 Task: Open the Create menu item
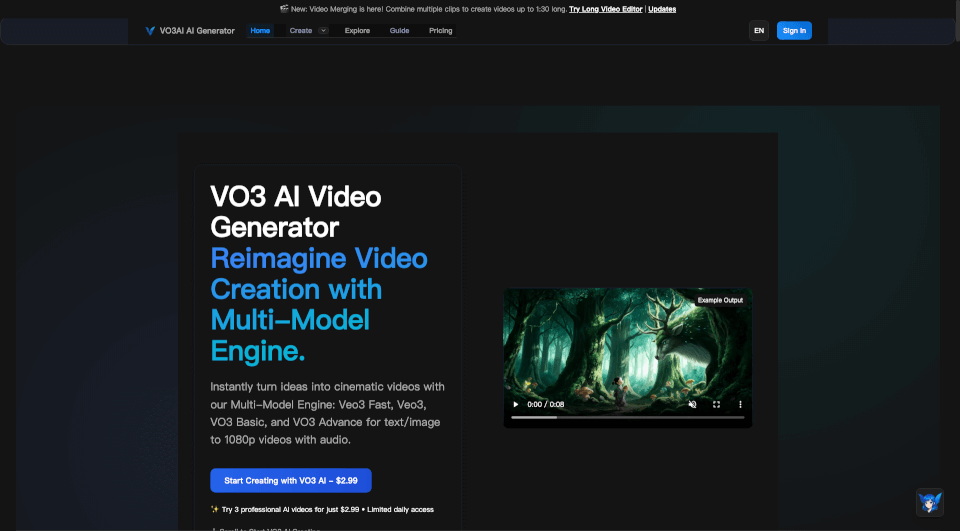coord(300,31)
